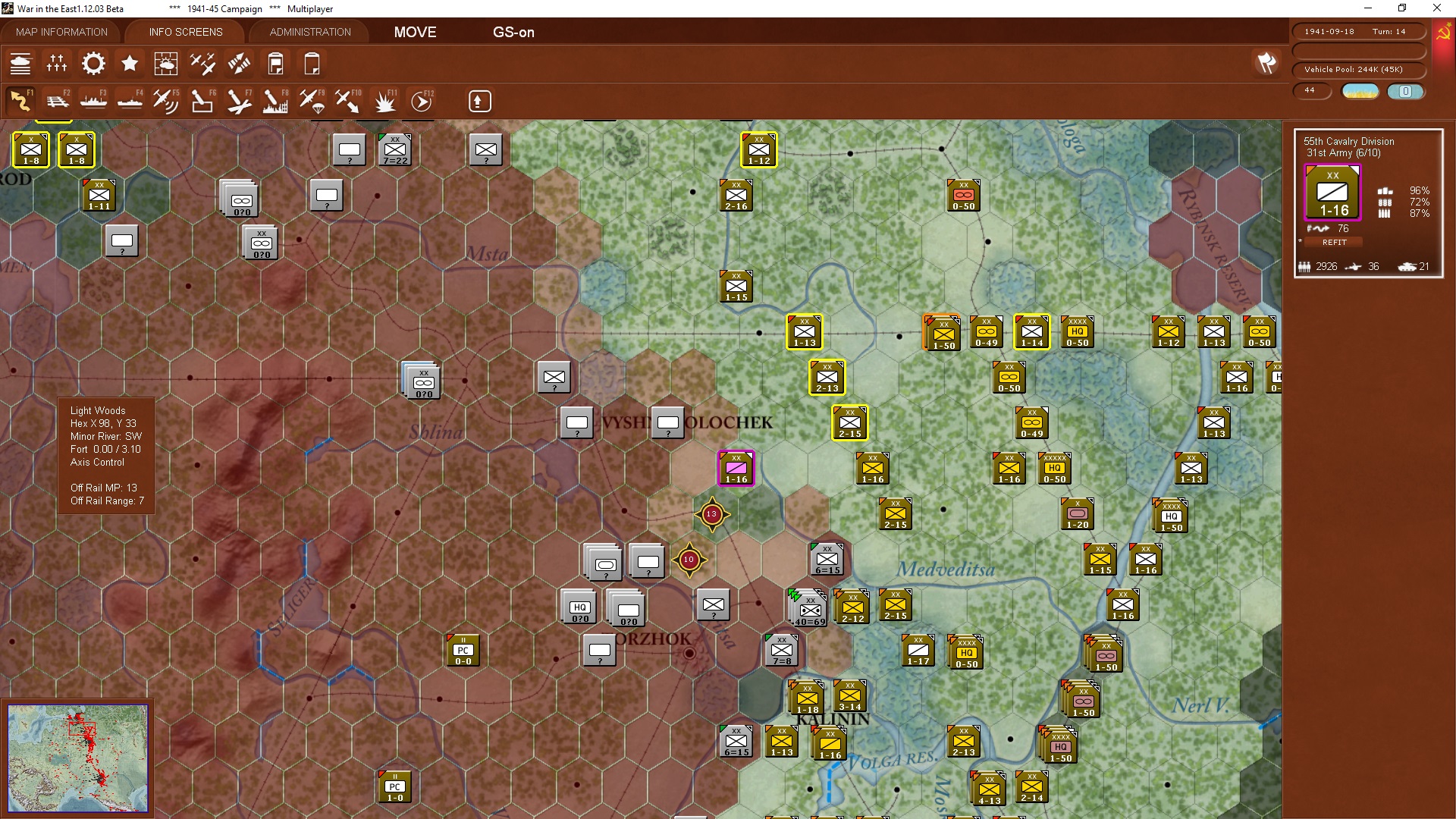Click the clear-weather indicator pill
The width and height of the screenshot is (1456, 819).
point(1360,92)
